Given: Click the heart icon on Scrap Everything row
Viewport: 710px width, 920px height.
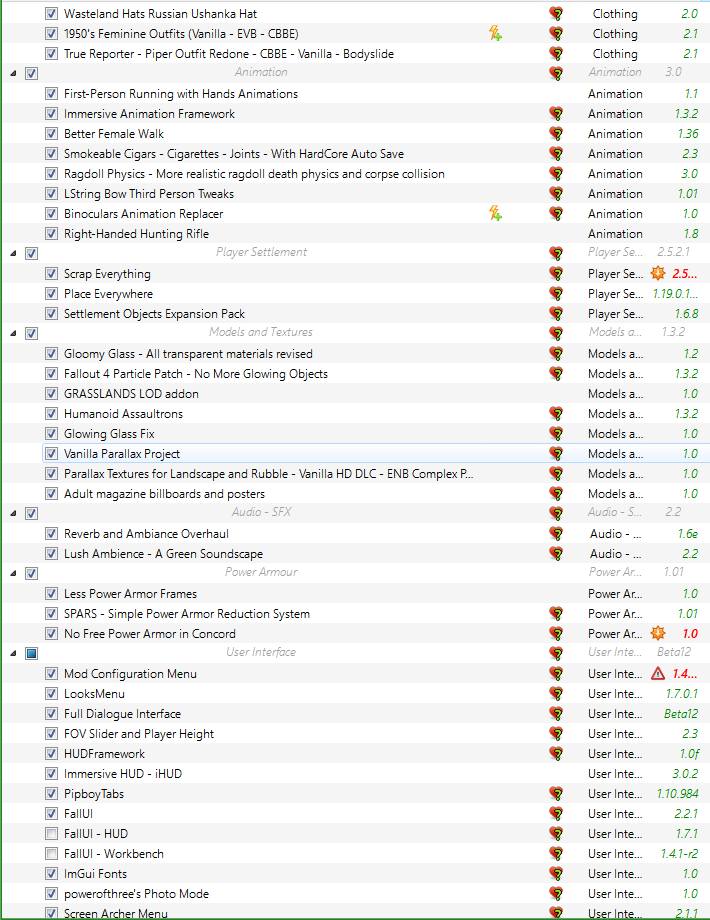Looking at the screenshot, I should (556, 273).
